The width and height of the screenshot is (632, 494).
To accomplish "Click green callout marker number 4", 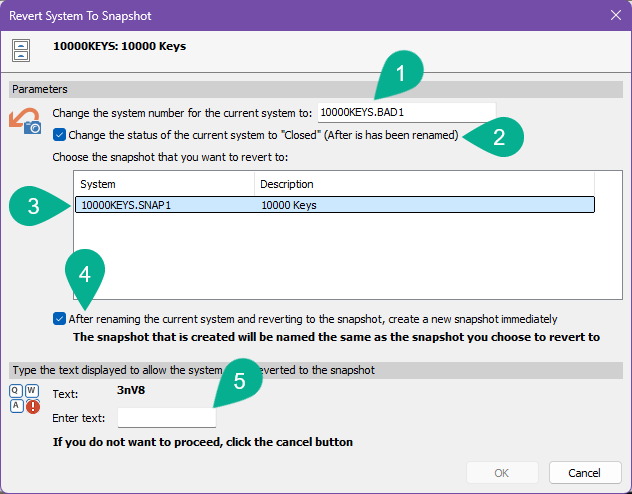I will pos(86,271).
